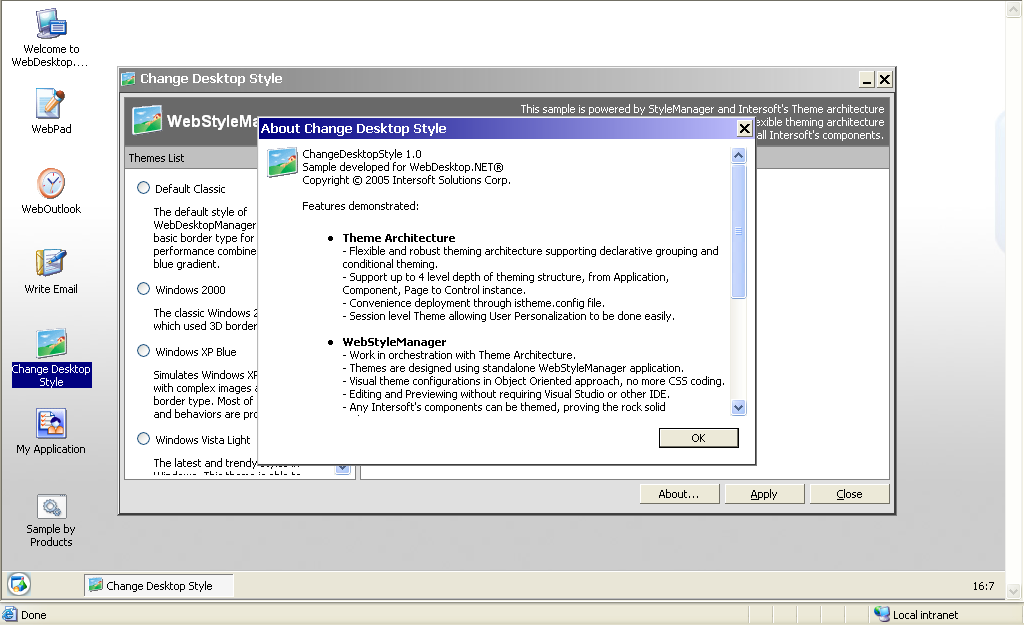Click the Apply button
This screenshot has width=1024, height=625.
(x=764, y=494)
